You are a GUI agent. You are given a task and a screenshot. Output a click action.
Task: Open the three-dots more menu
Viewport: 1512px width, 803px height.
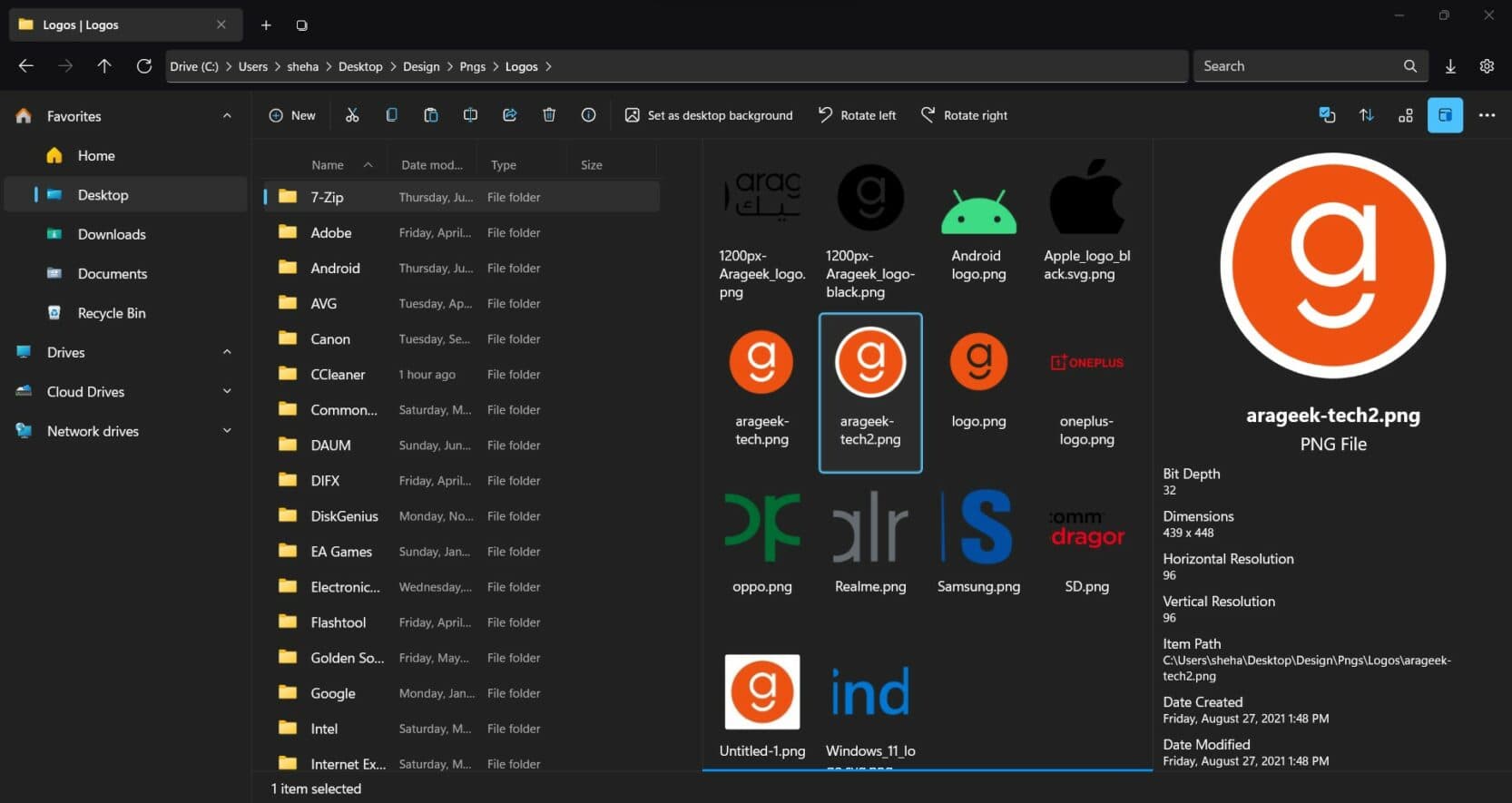coord(1487,115)
